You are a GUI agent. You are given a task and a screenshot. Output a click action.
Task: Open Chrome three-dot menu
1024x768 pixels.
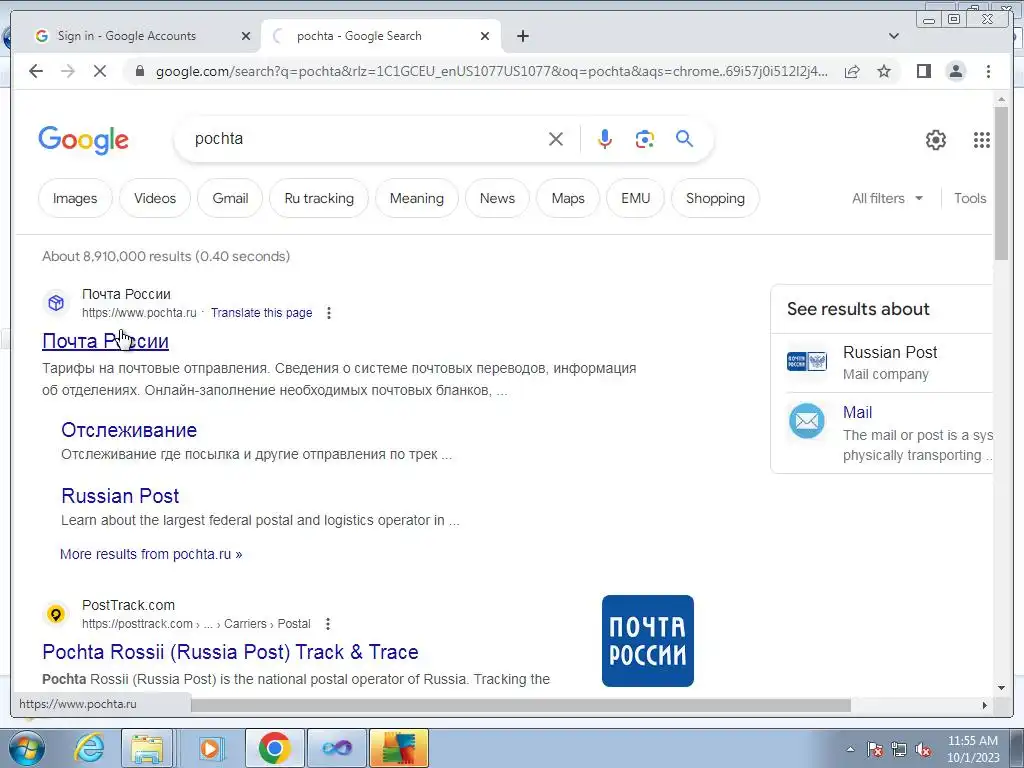(988, 71)
